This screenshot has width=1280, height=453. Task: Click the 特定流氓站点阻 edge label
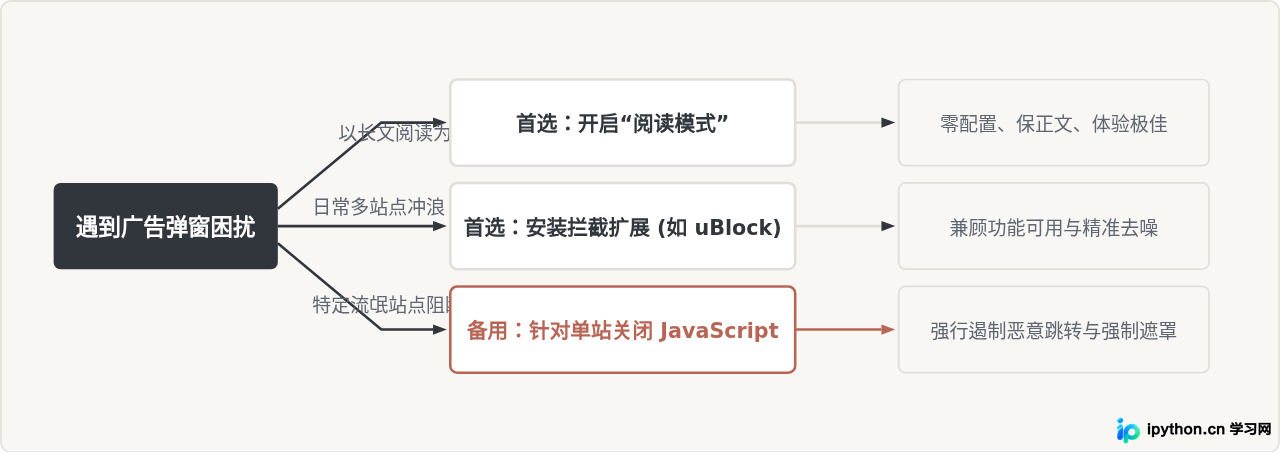pyautogui.click(x=381, y=306)
